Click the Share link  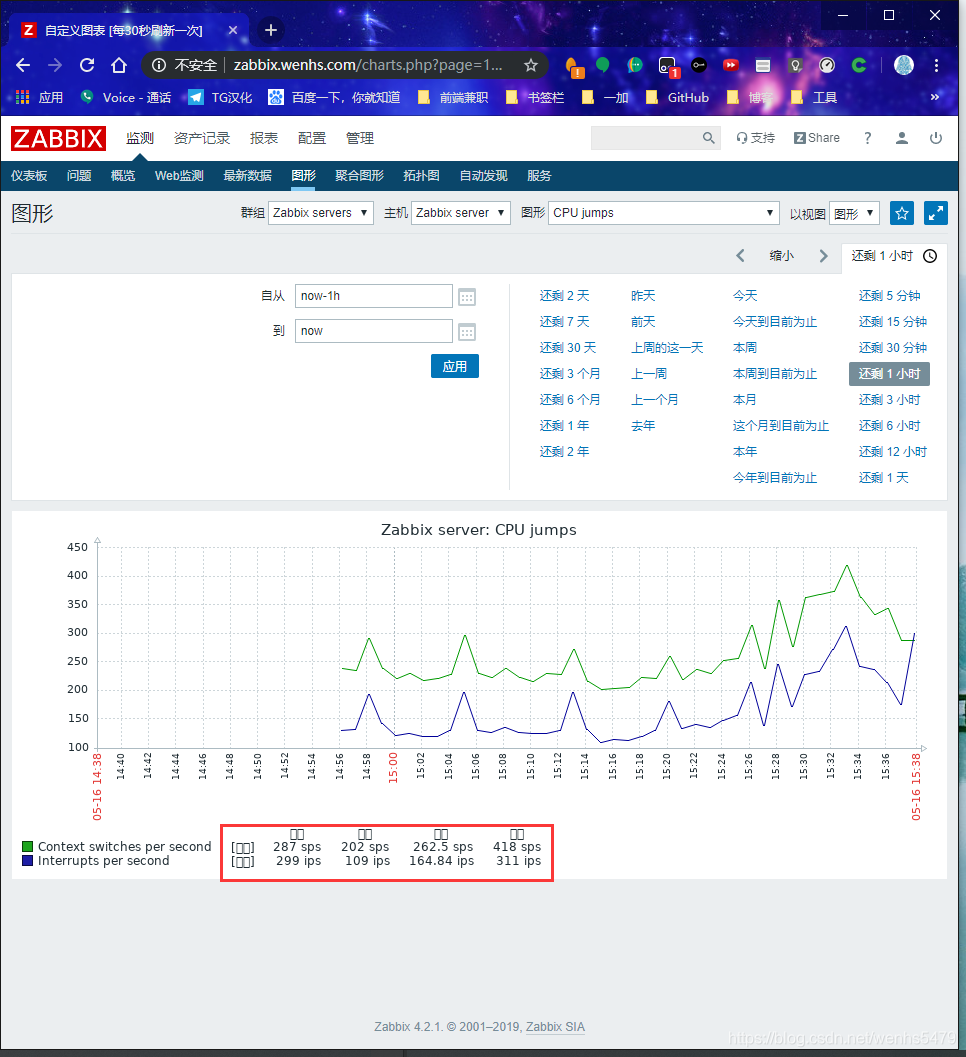[x=817, y=138]
